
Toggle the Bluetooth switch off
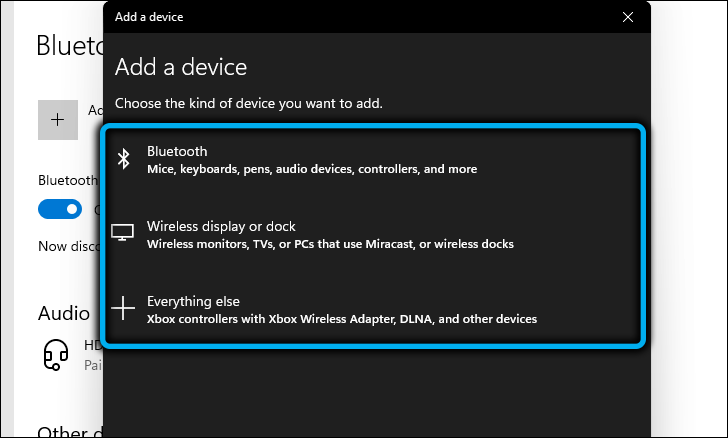point(59,209)
